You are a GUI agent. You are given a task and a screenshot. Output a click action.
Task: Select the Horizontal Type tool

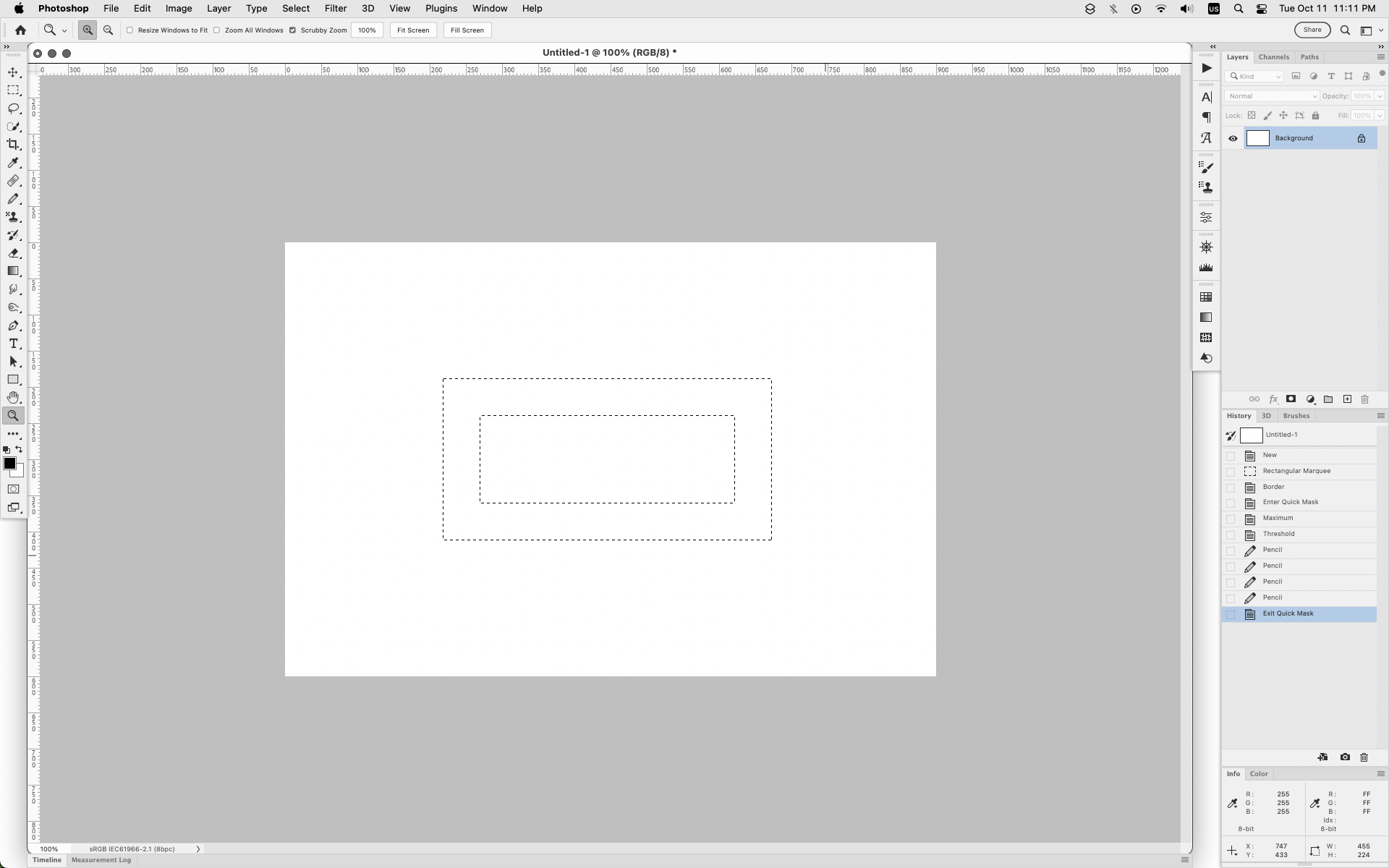tap(14, 344)
